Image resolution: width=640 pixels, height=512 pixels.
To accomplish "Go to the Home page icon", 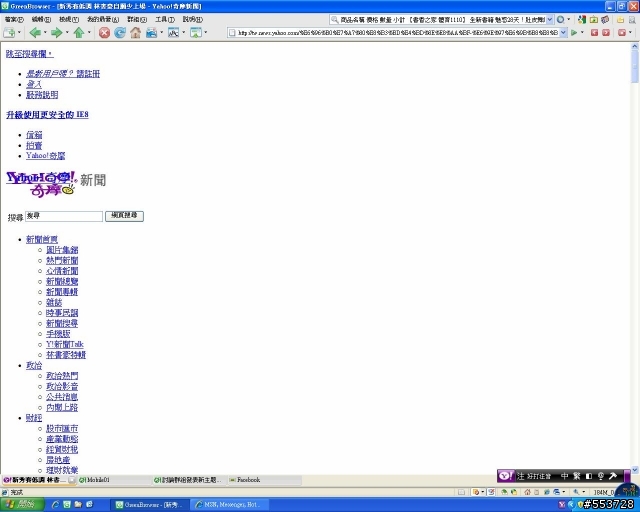I will point(136,33).
